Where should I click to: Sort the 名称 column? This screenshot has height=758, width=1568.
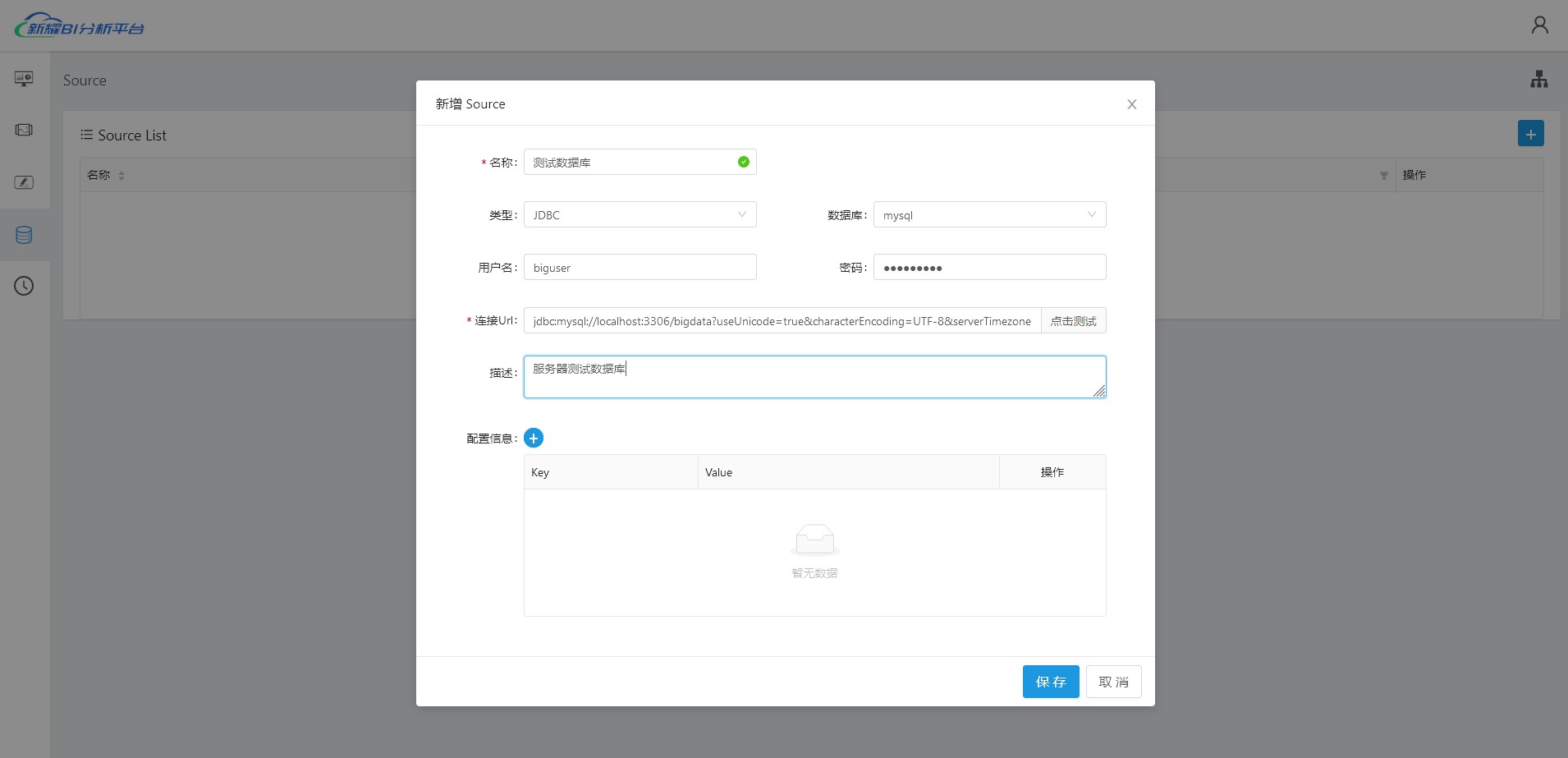click(121, 176)
